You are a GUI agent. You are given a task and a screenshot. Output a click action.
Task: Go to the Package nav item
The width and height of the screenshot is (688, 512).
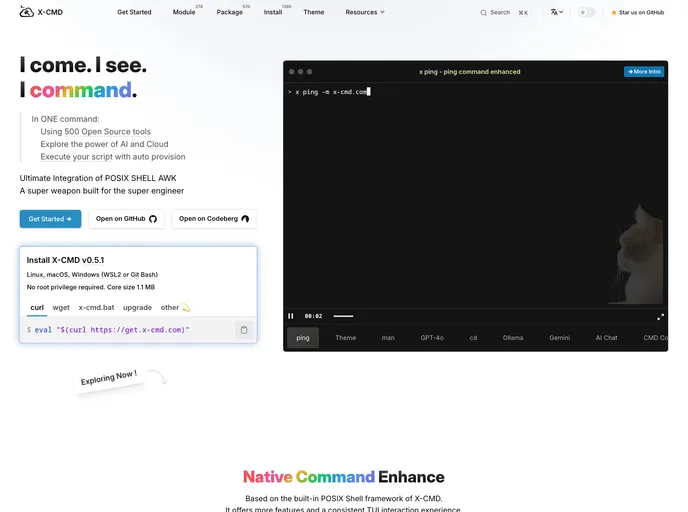tap(229, 12)
